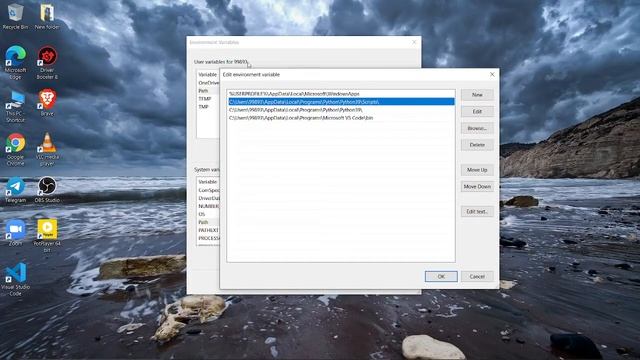The width and height of the screenshot is (640, 360).
Task: Select the Driver Booster 8 shortcut
Action: 47,62
